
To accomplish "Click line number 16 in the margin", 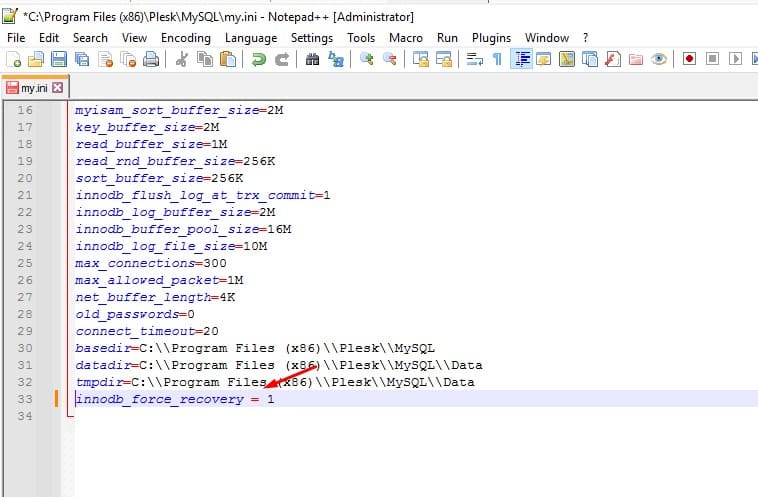I will point(25,110).
